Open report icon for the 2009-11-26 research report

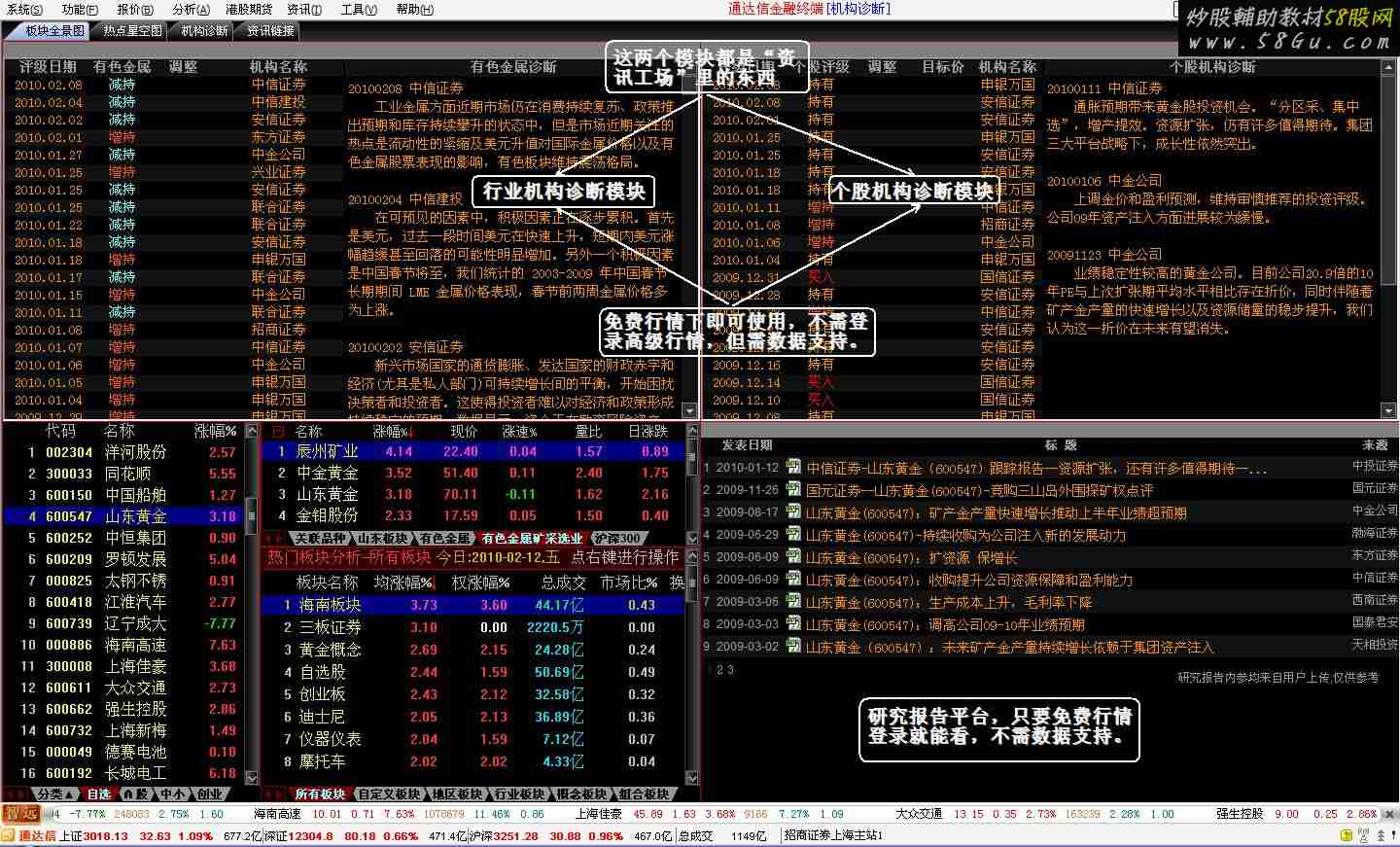coord(793,489)
